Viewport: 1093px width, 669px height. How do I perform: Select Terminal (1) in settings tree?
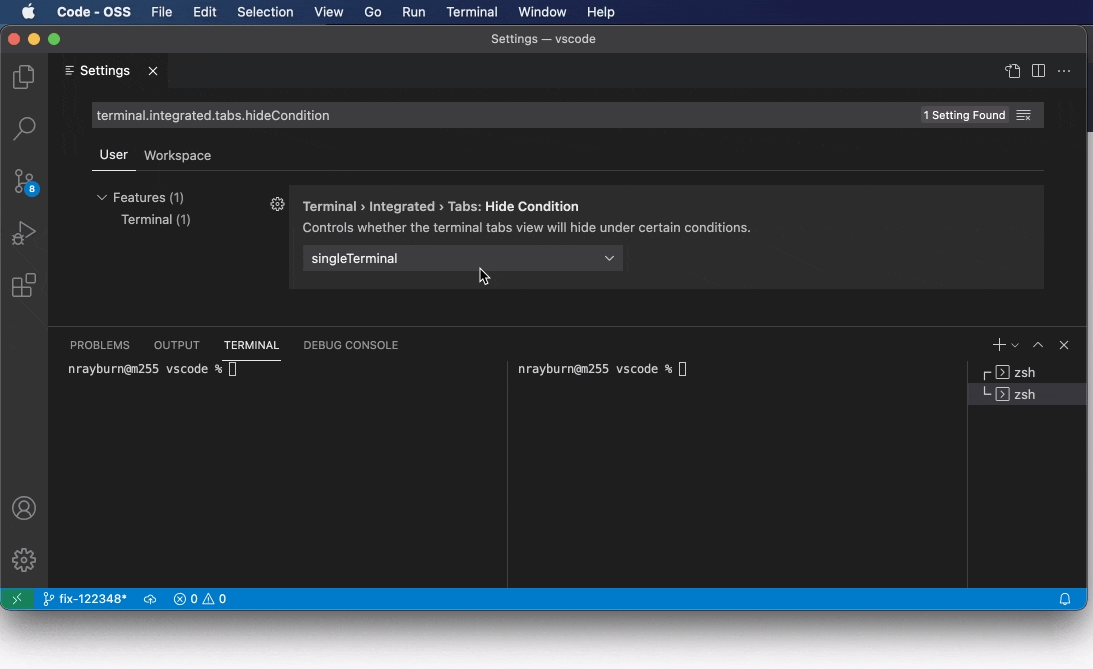point(155,220)
